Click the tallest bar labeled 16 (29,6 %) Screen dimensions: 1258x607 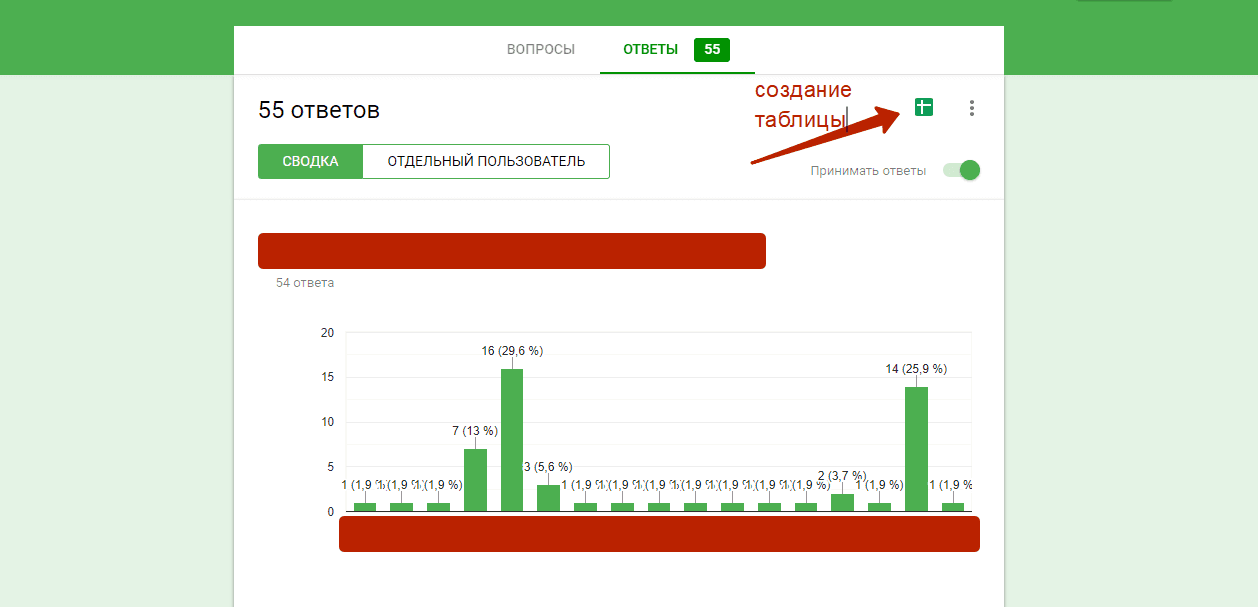click(512, 440)
